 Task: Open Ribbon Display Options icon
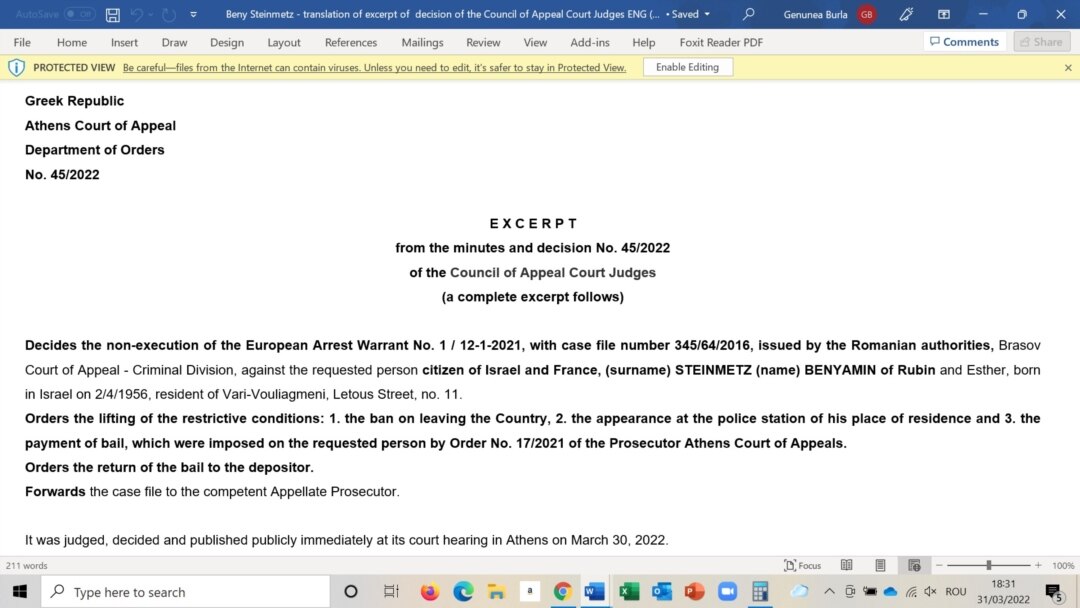coord(944,14)
